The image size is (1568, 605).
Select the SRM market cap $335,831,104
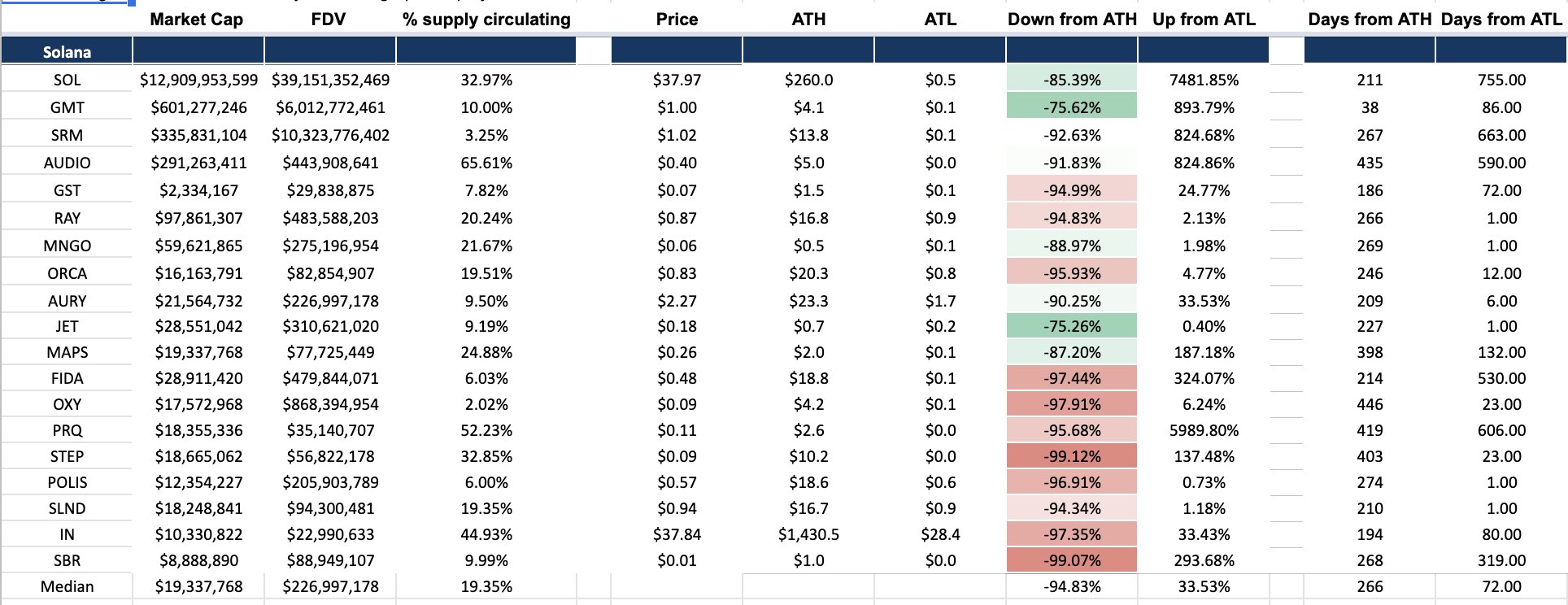point(198,135)
